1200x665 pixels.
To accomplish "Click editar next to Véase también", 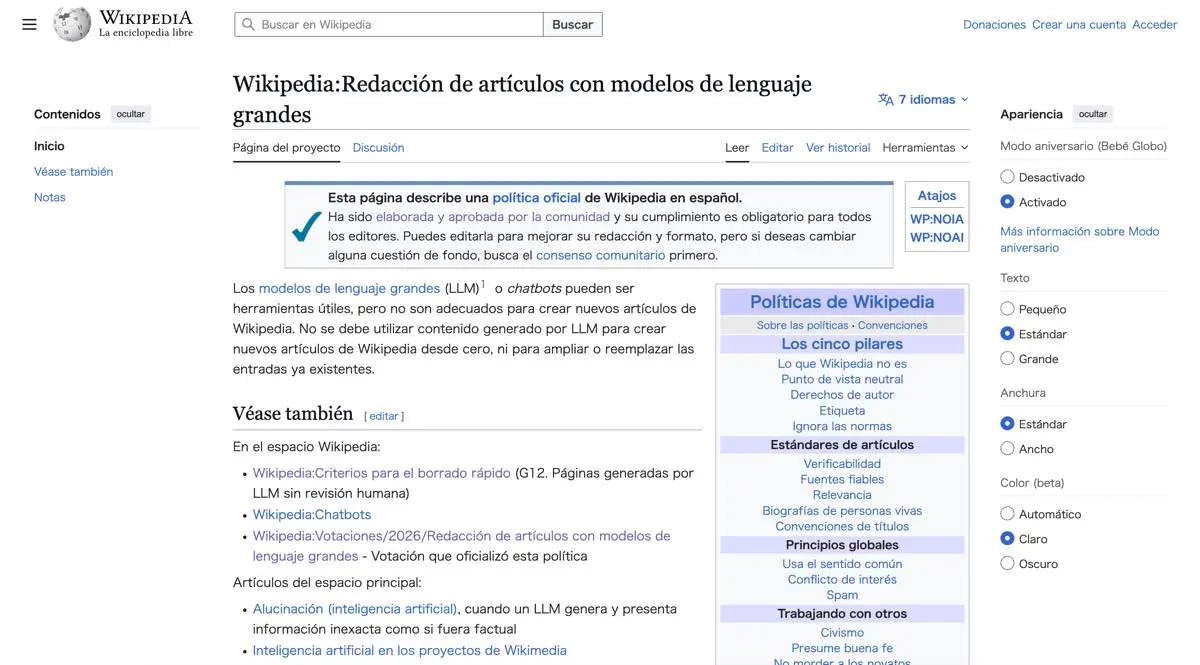I will (x=384, y=416).
